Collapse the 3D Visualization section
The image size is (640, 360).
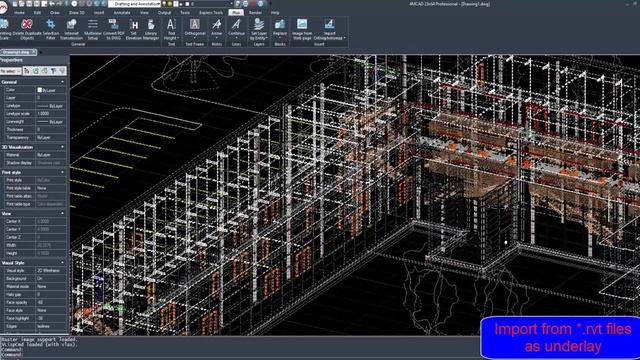(62, 147)
